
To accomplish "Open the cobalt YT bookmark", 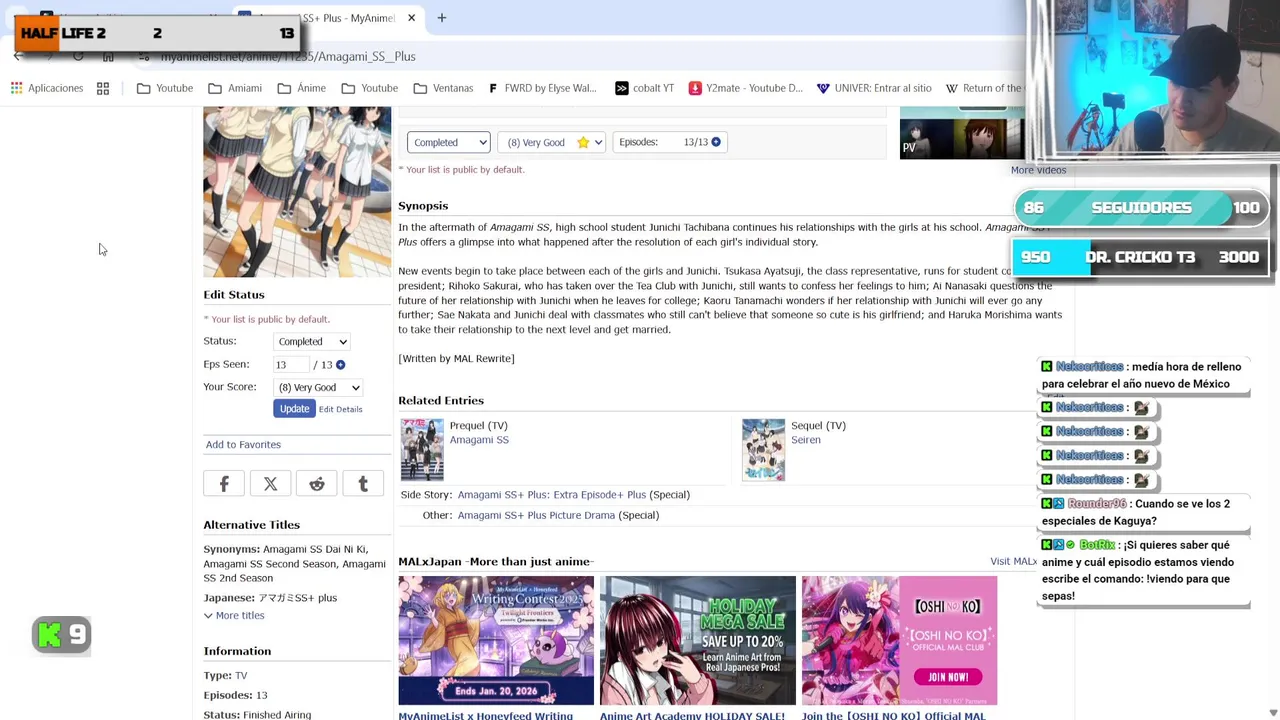I will (x=644, y=88).
